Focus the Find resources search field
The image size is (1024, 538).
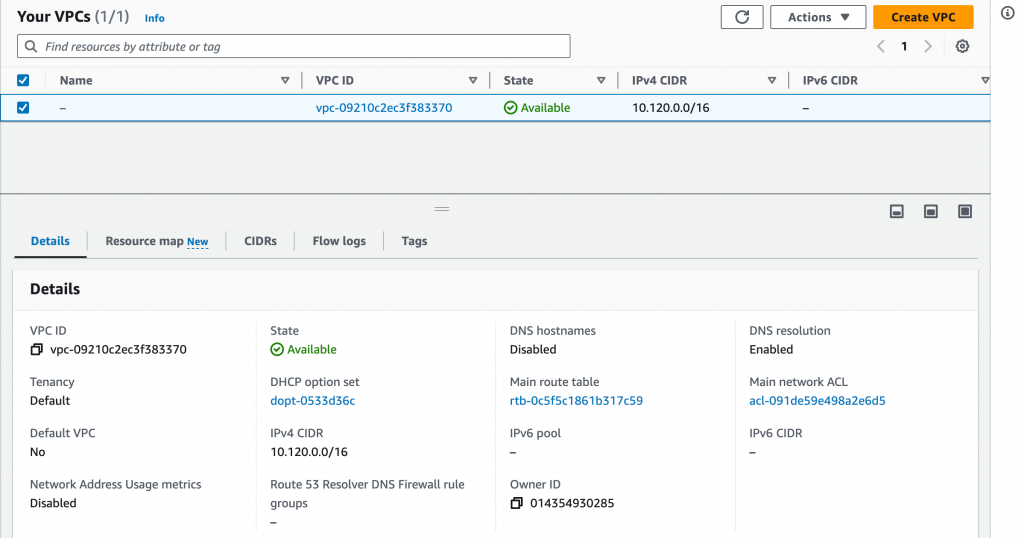pos(294,46)
